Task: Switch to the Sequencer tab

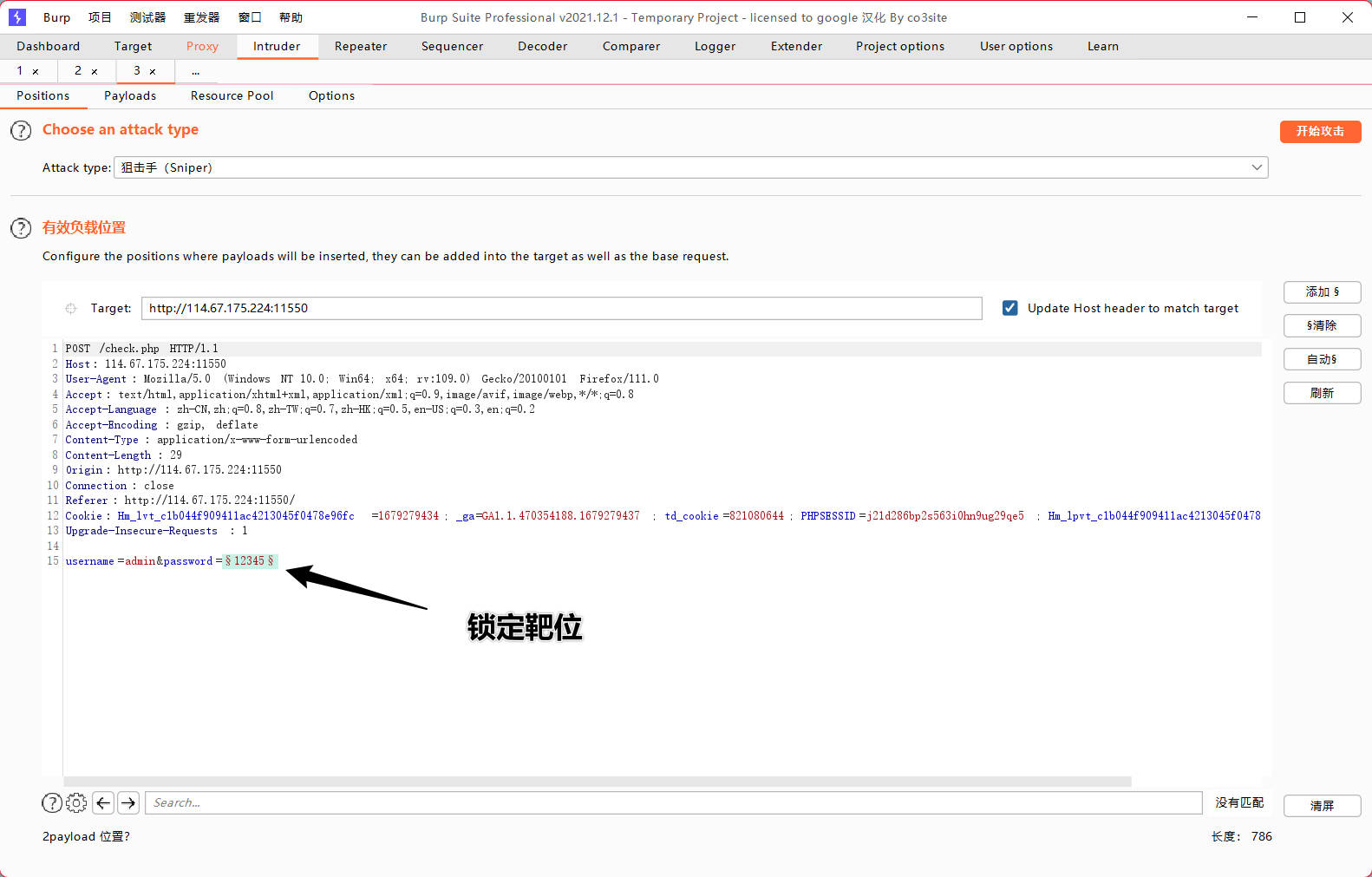Action: [452, 46]
